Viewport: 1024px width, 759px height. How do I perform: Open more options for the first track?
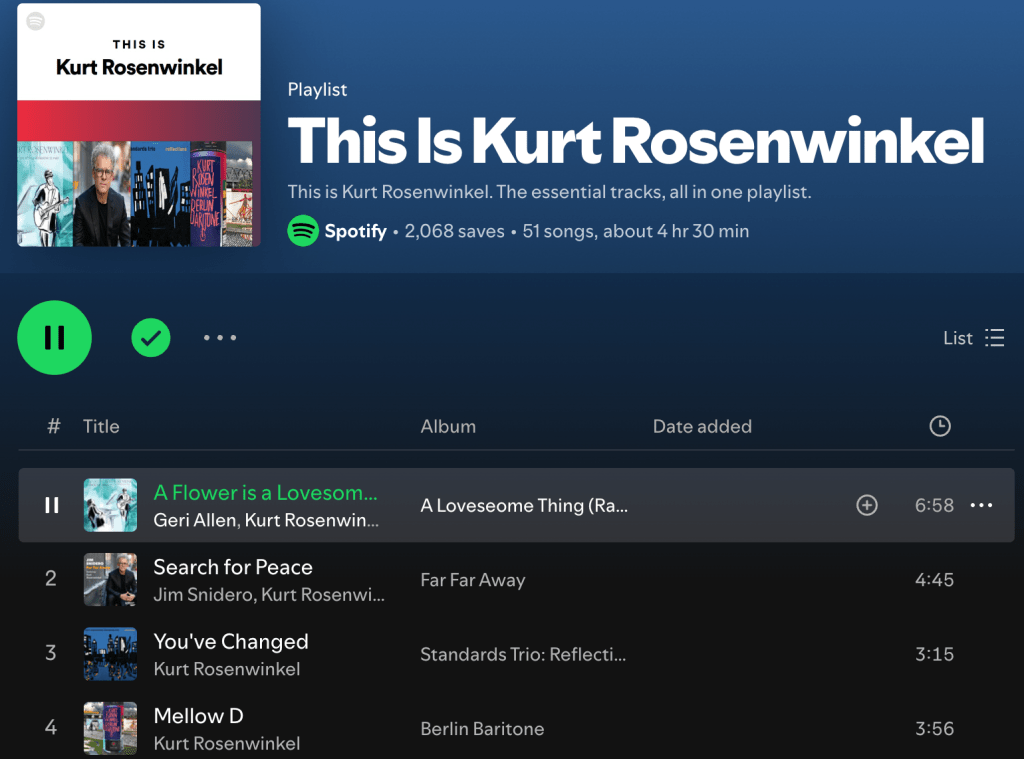981,505
